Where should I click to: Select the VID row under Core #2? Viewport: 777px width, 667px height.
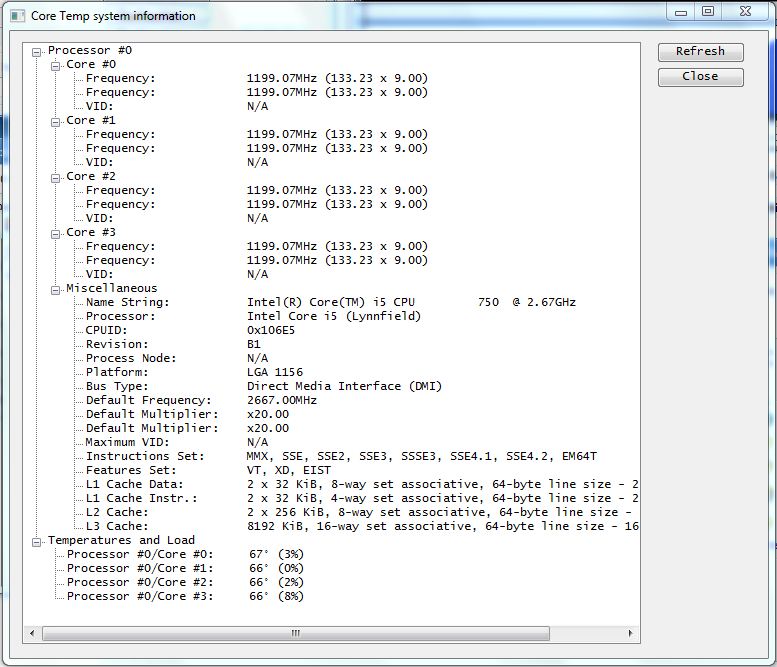[177, 218]
